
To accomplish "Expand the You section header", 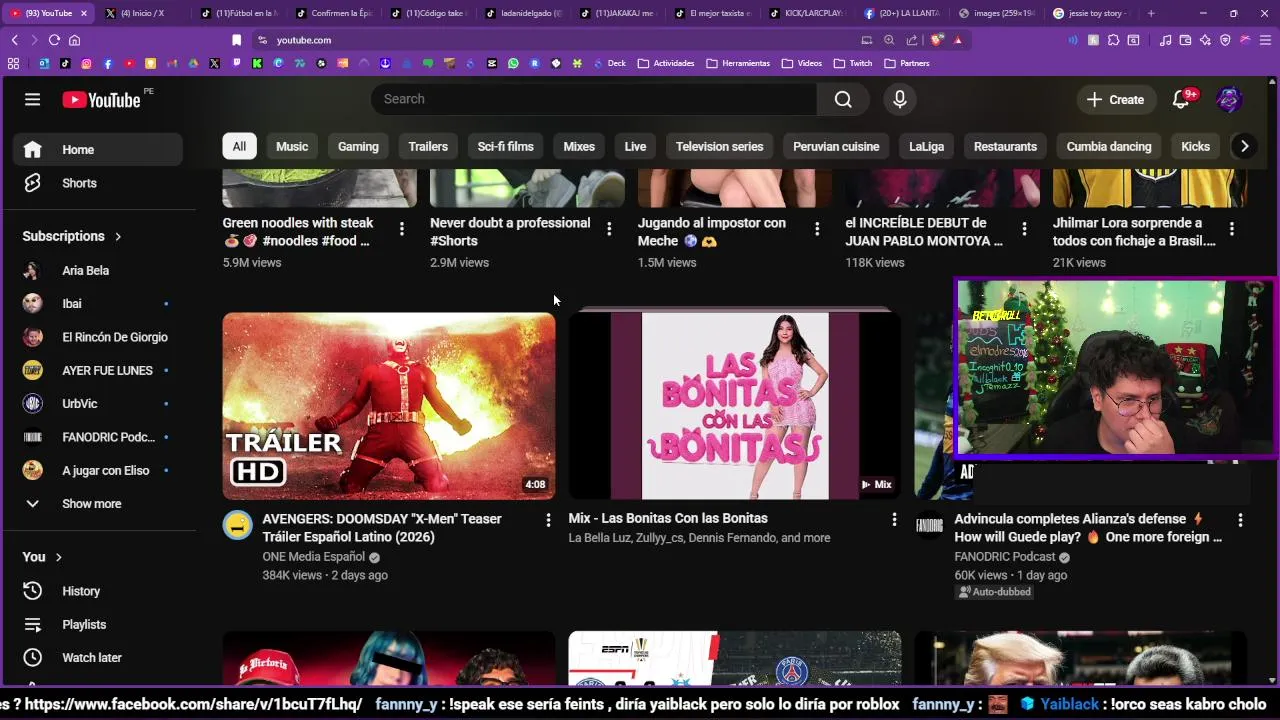I will [43, 557].
